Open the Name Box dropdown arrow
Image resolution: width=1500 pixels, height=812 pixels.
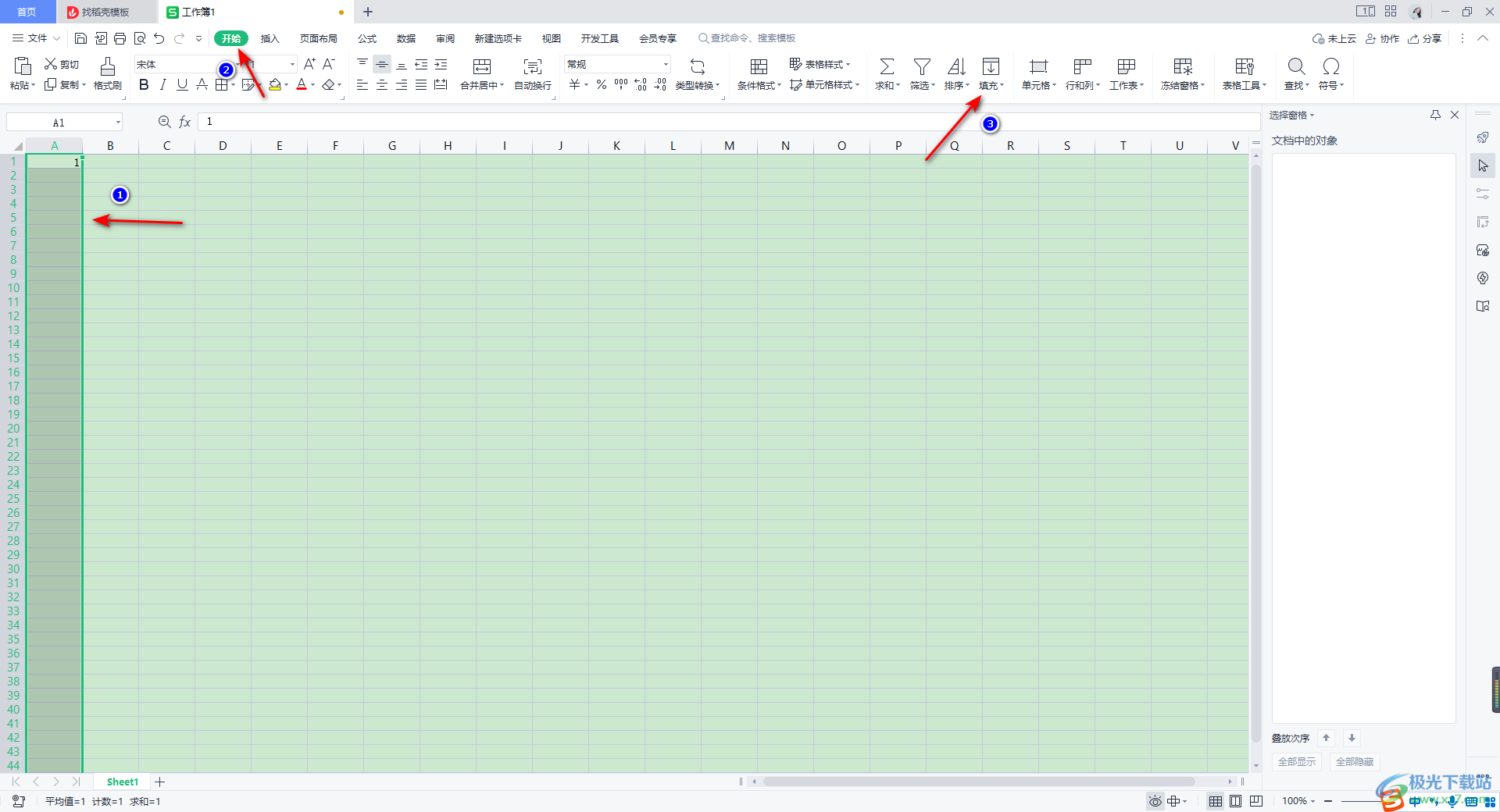tap(118, 122)
